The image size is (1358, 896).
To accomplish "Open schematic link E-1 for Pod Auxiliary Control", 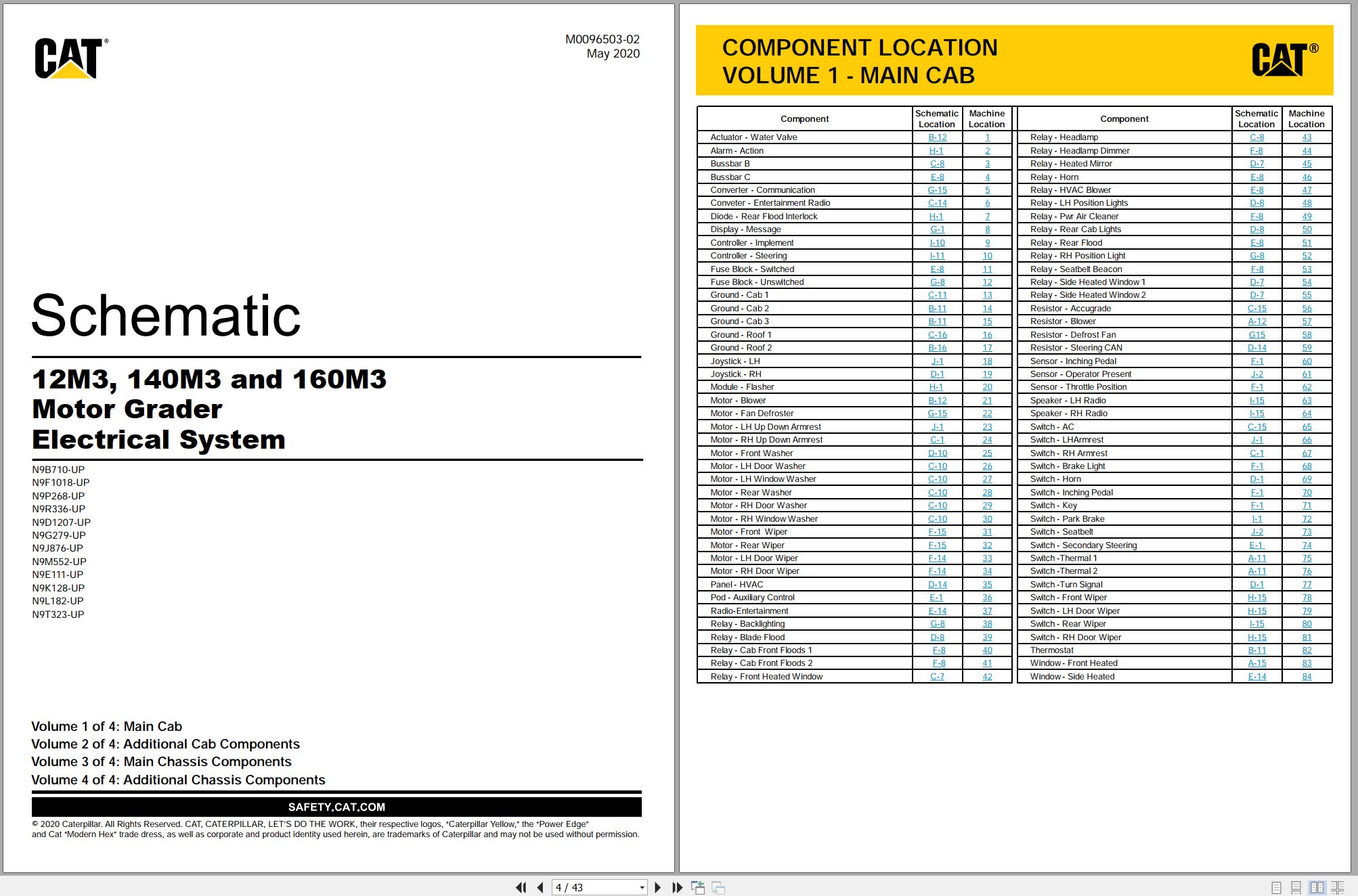I will point(936,598).
